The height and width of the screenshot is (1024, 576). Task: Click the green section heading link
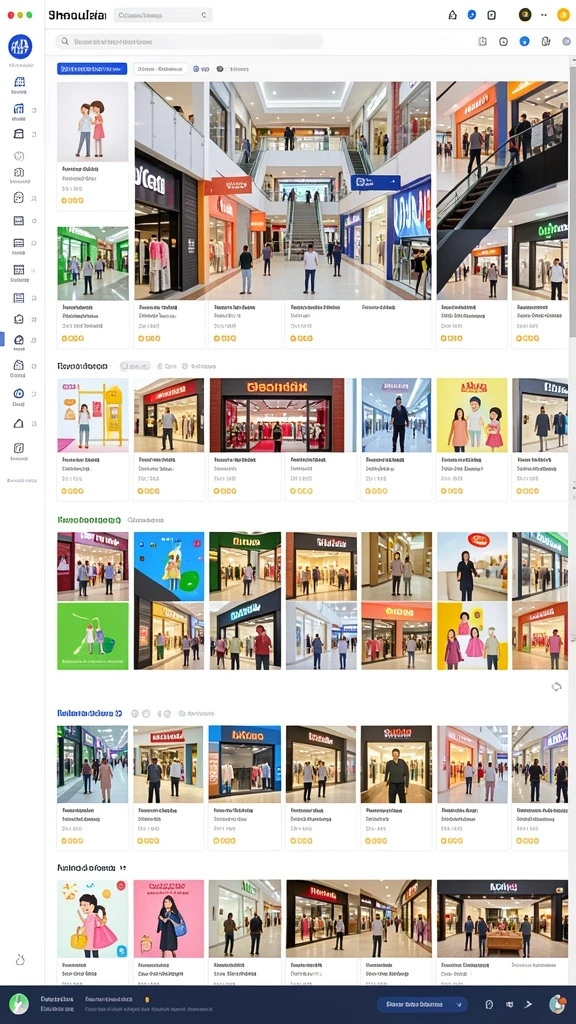[x=89, y=520]
